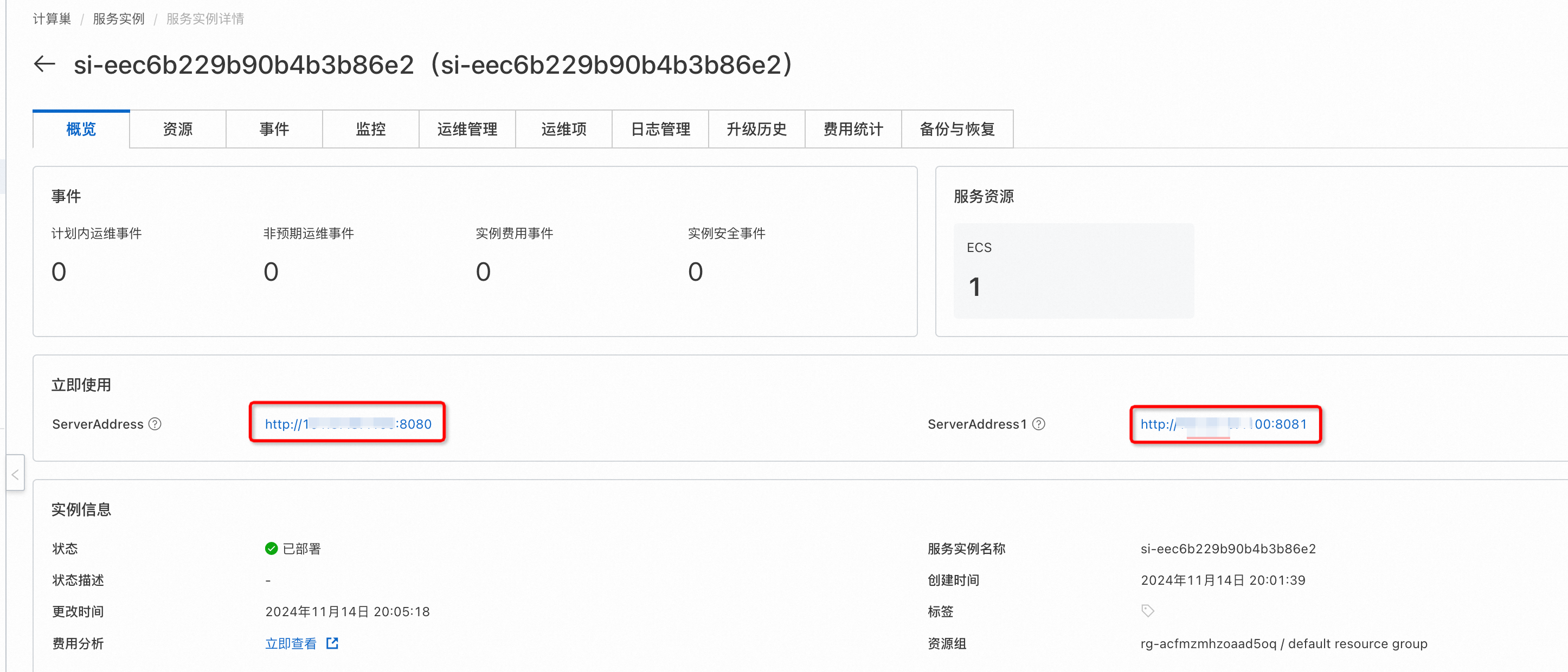Open the 事件 tab
Viewport: 1568px width, 672px height.
pos(274,129)
